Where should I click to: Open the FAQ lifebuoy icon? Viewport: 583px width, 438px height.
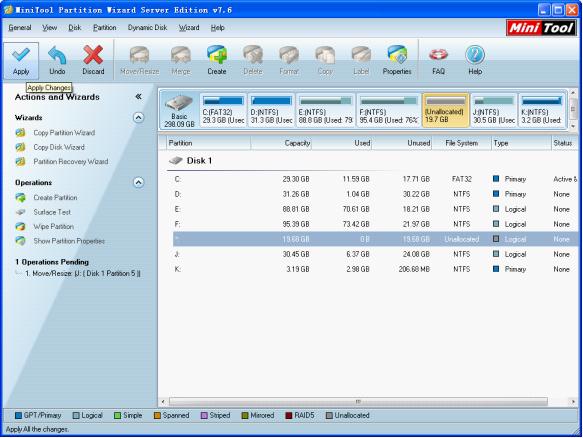point(438,55)
